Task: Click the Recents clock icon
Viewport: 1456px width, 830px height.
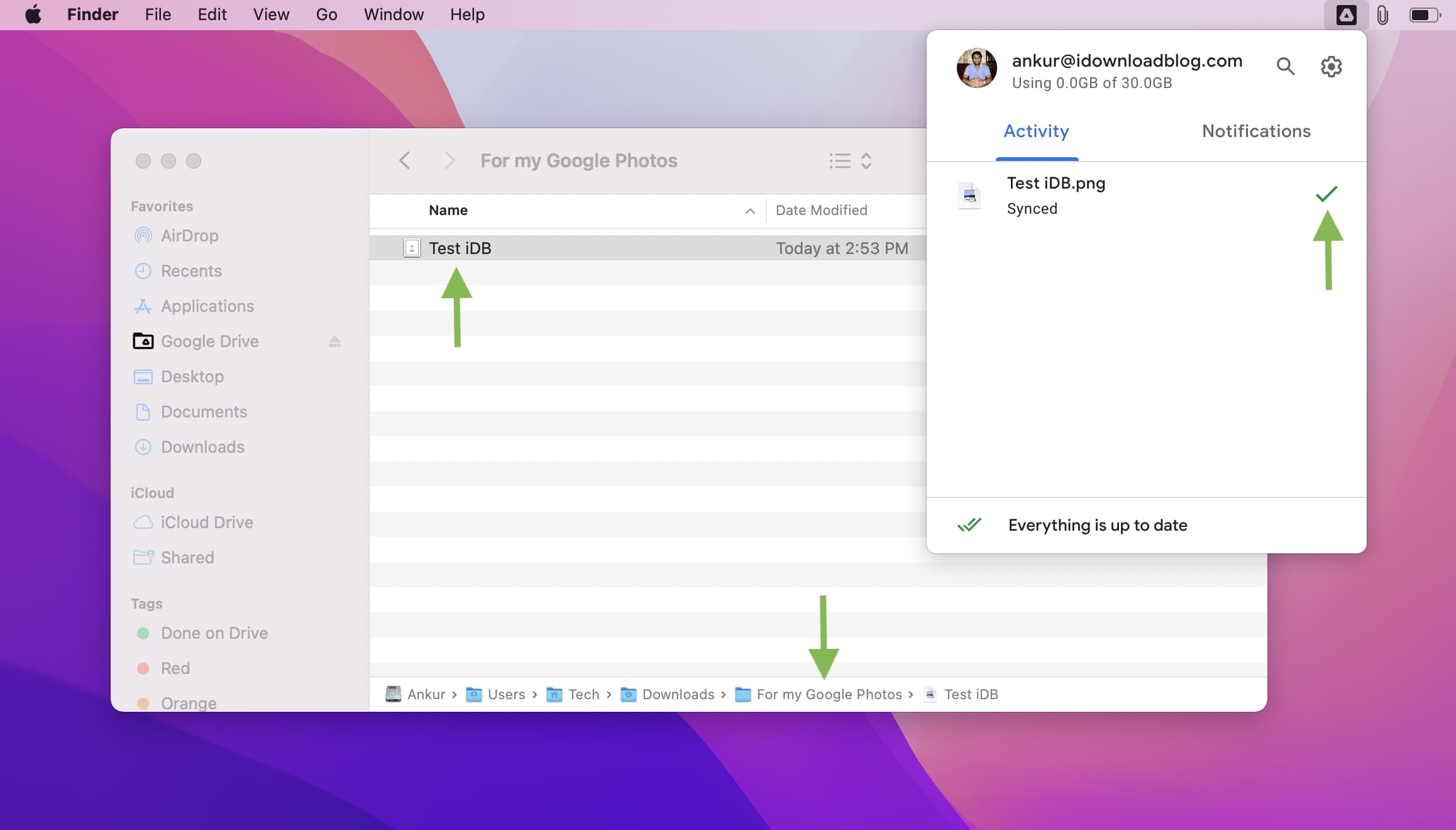Action: point(143,271)
